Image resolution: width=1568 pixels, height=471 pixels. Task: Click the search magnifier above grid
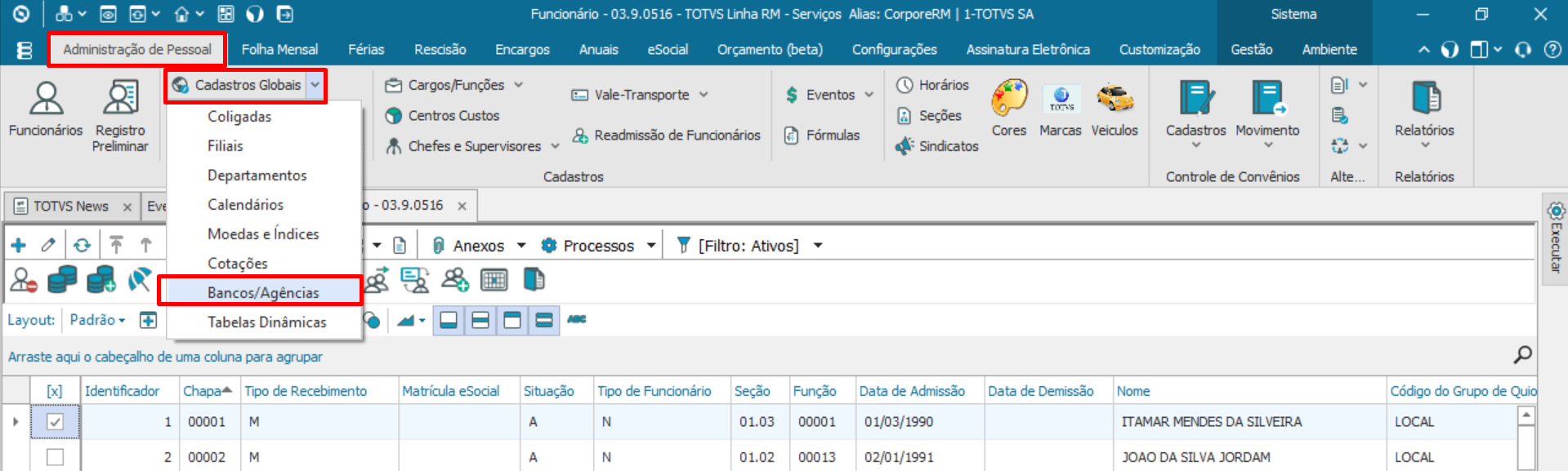(x=1522, y=355)
